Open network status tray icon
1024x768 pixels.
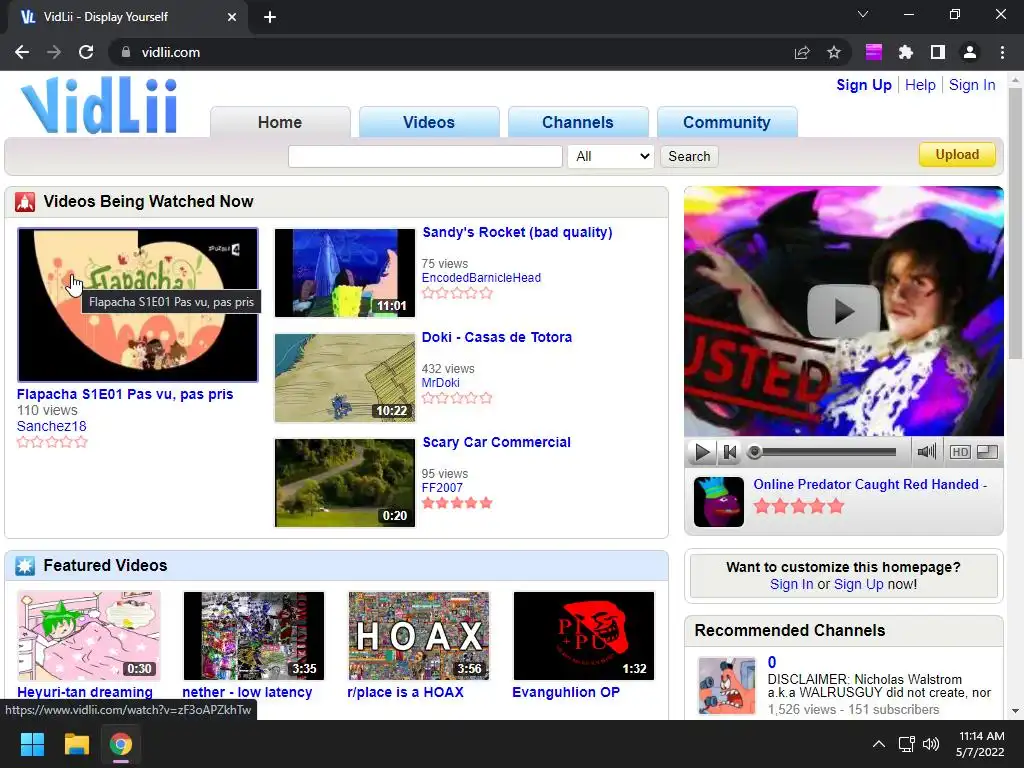click(x=906, y=744)
